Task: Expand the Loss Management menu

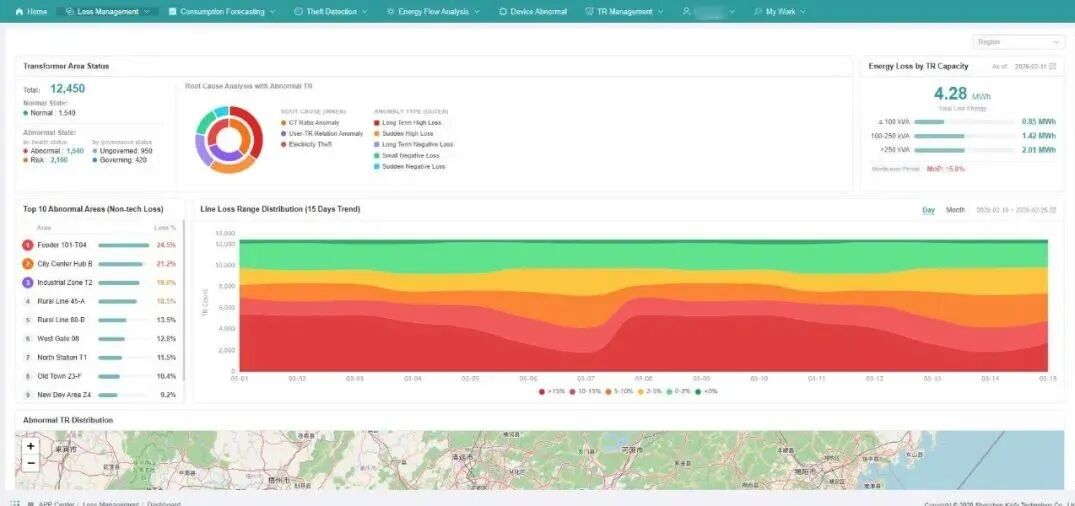Action: tap(108, 12)
